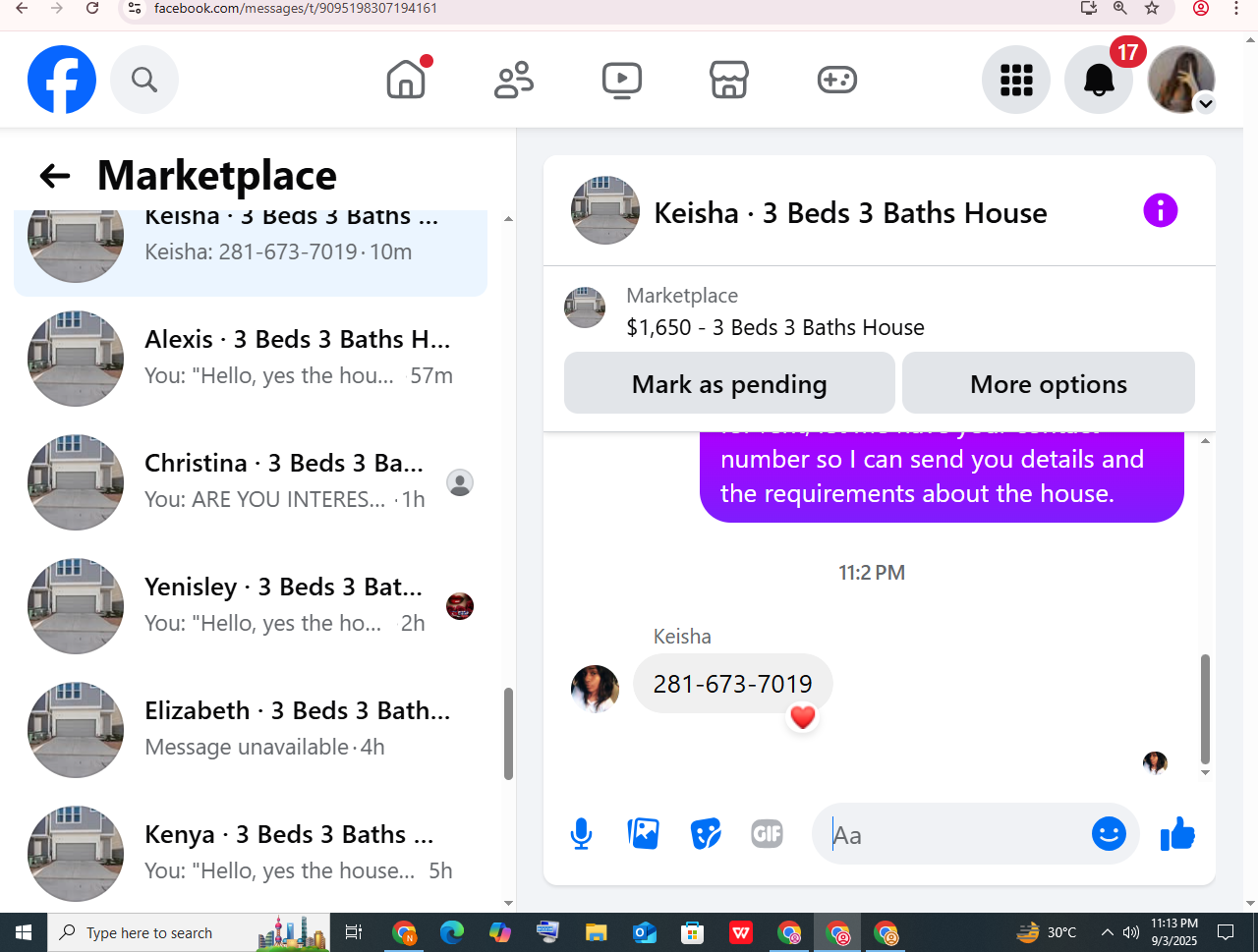The image size is (1258, 952).
Task: Open the Video (Watch) icon
Action: [x=622, y=80]
